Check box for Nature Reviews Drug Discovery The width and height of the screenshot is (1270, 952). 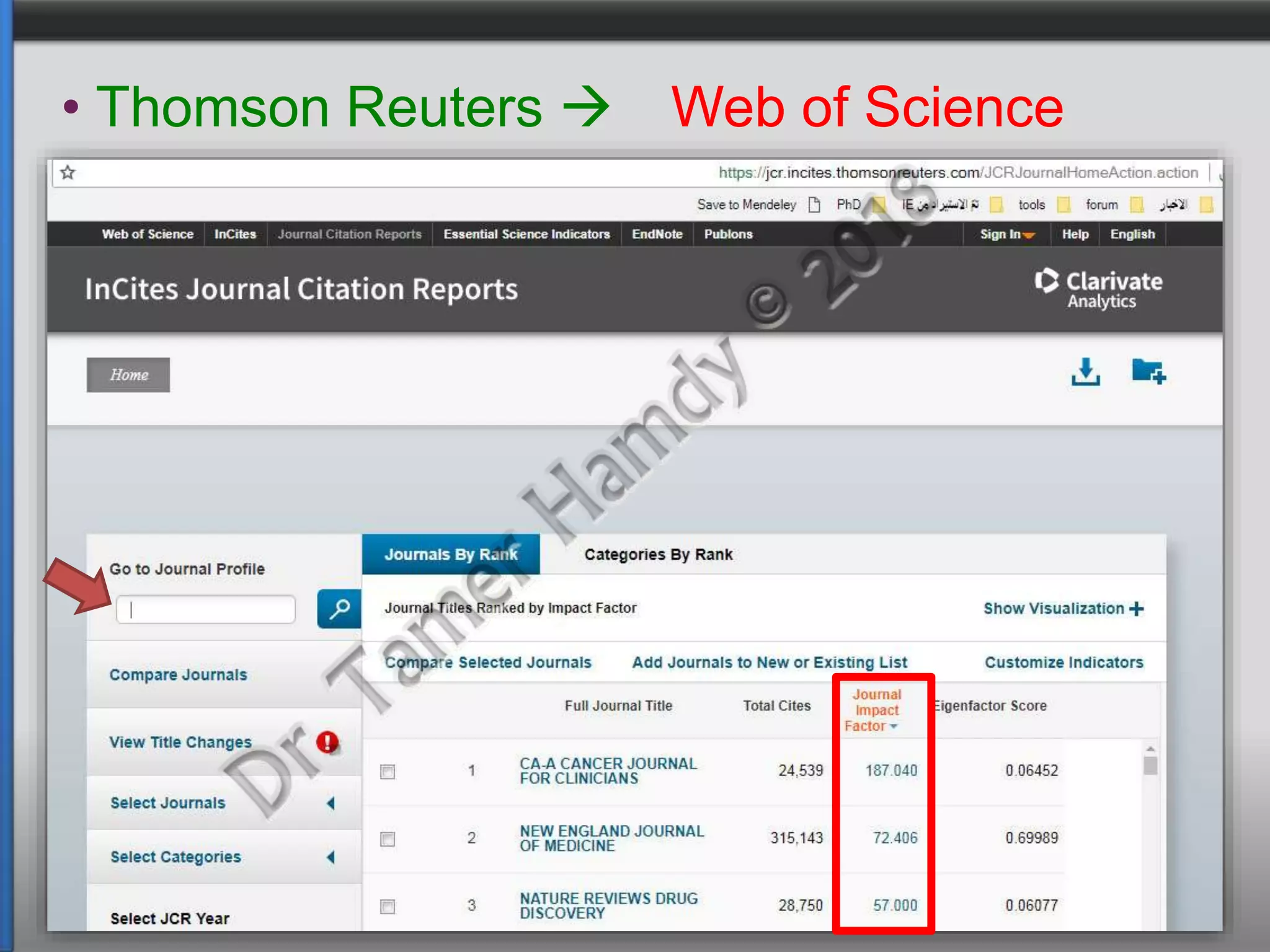[388, 907]
